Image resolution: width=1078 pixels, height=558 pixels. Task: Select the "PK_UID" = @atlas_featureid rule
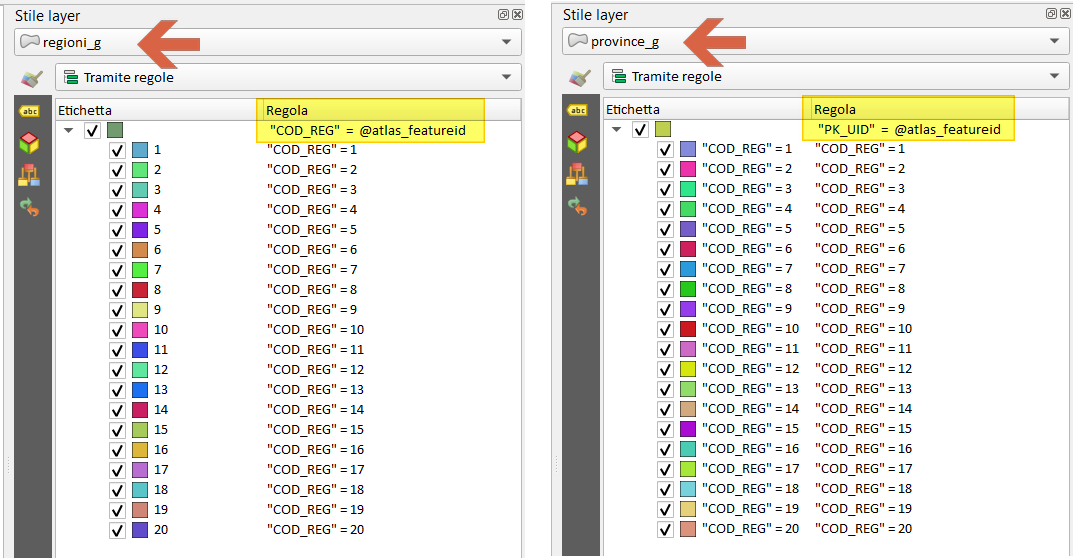(x=907, y=130)
